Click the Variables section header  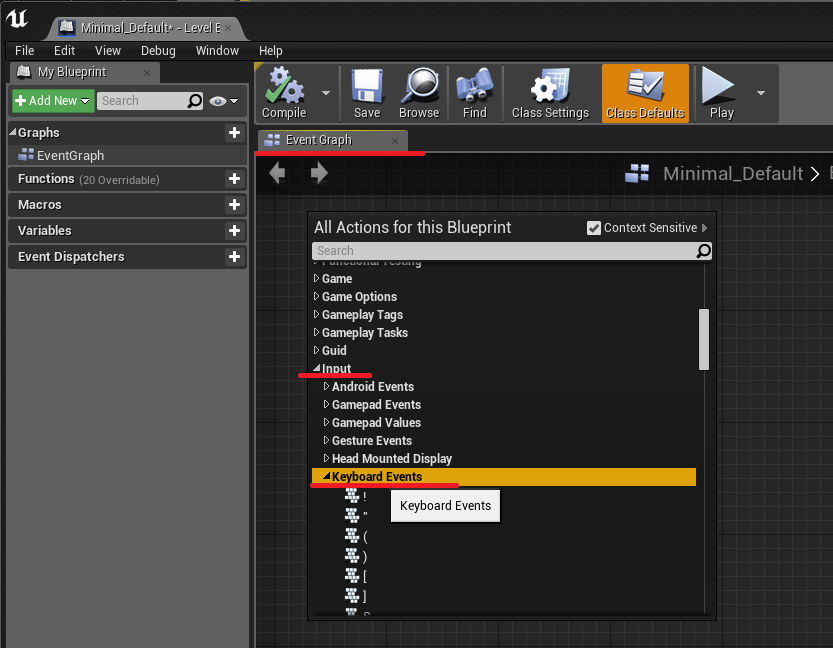pyautogui.click(x=128, y=231)
